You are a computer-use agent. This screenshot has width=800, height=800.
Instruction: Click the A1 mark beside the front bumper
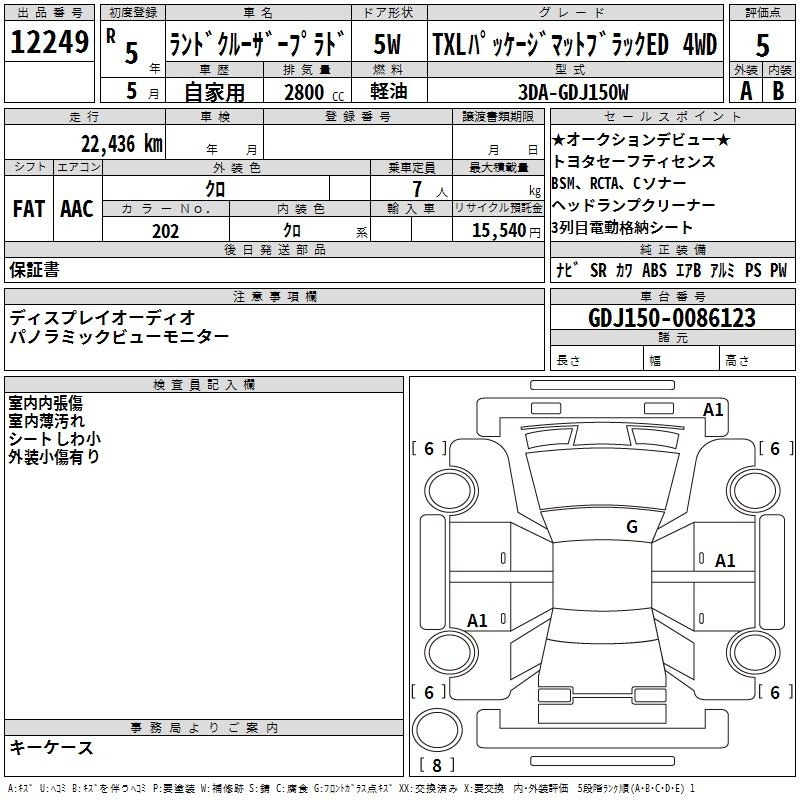(x=713, y=409)
